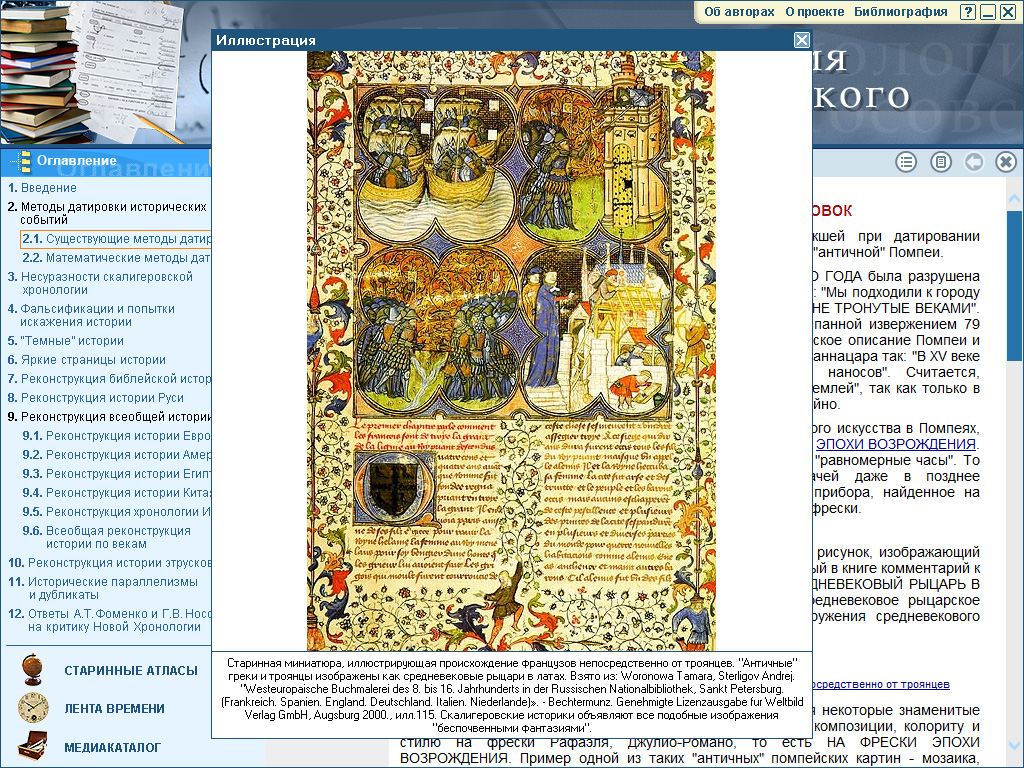Follow the link ending 'от троянцев'
Viewport: 1024px width, 768px height.
click(881, 684)
